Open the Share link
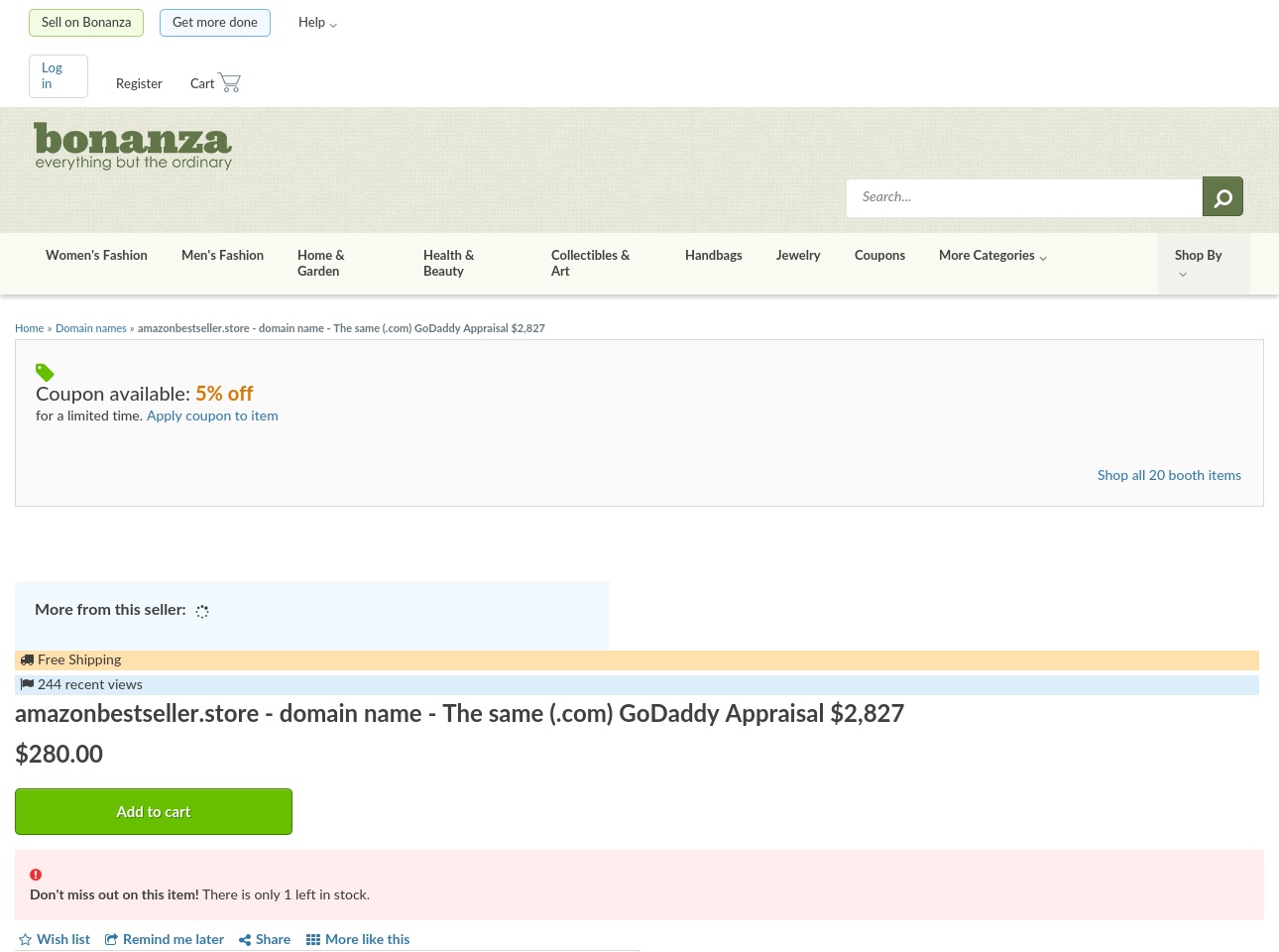This screenshot has width=1279, height=952. (x=265, y=939)
